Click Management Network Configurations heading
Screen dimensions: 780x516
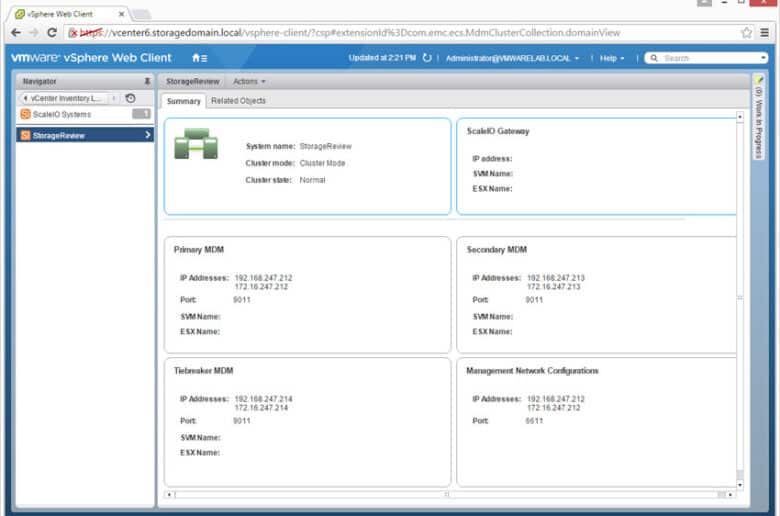pyautogui.click(x=532, y=371)
